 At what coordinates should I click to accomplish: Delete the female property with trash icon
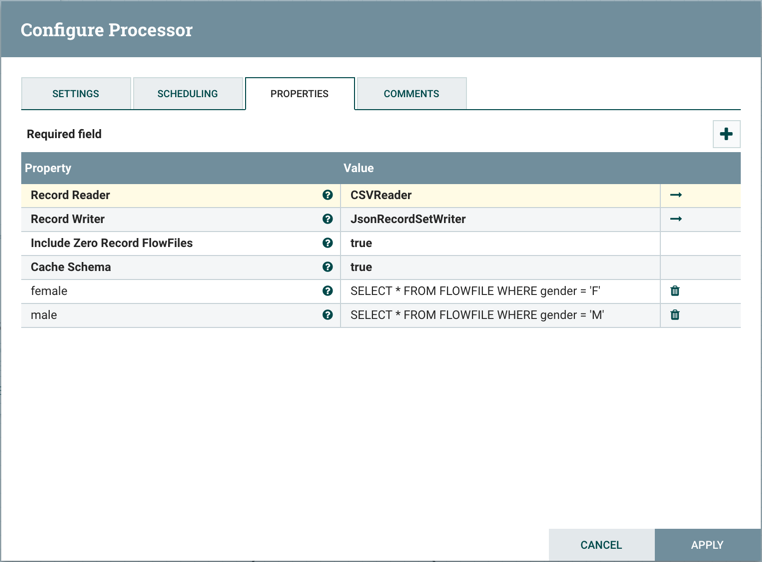pos(675,291)
